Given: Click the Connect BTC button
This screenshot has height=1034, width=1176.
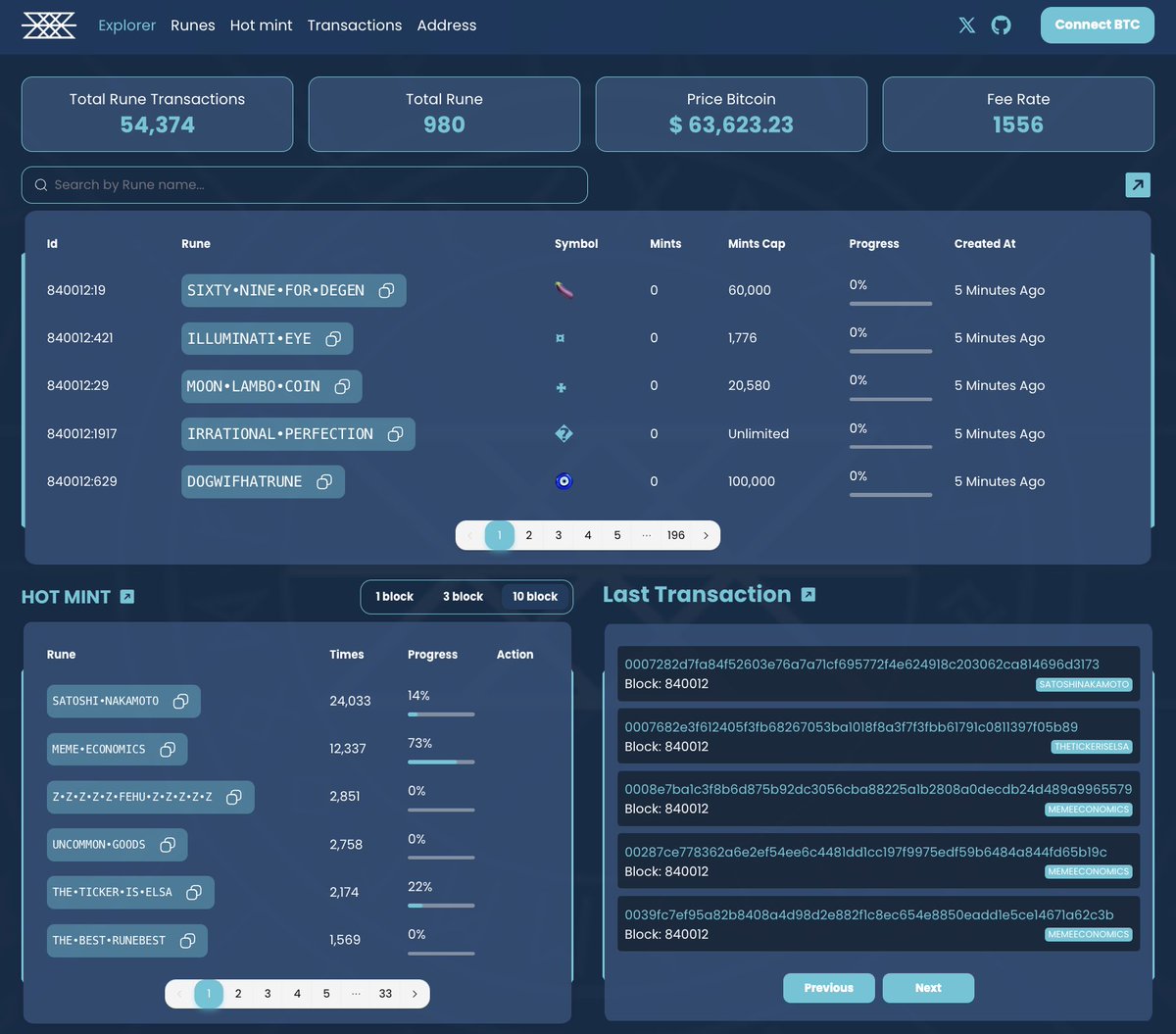Looking at the screenshot, I should coord(1098,25).
